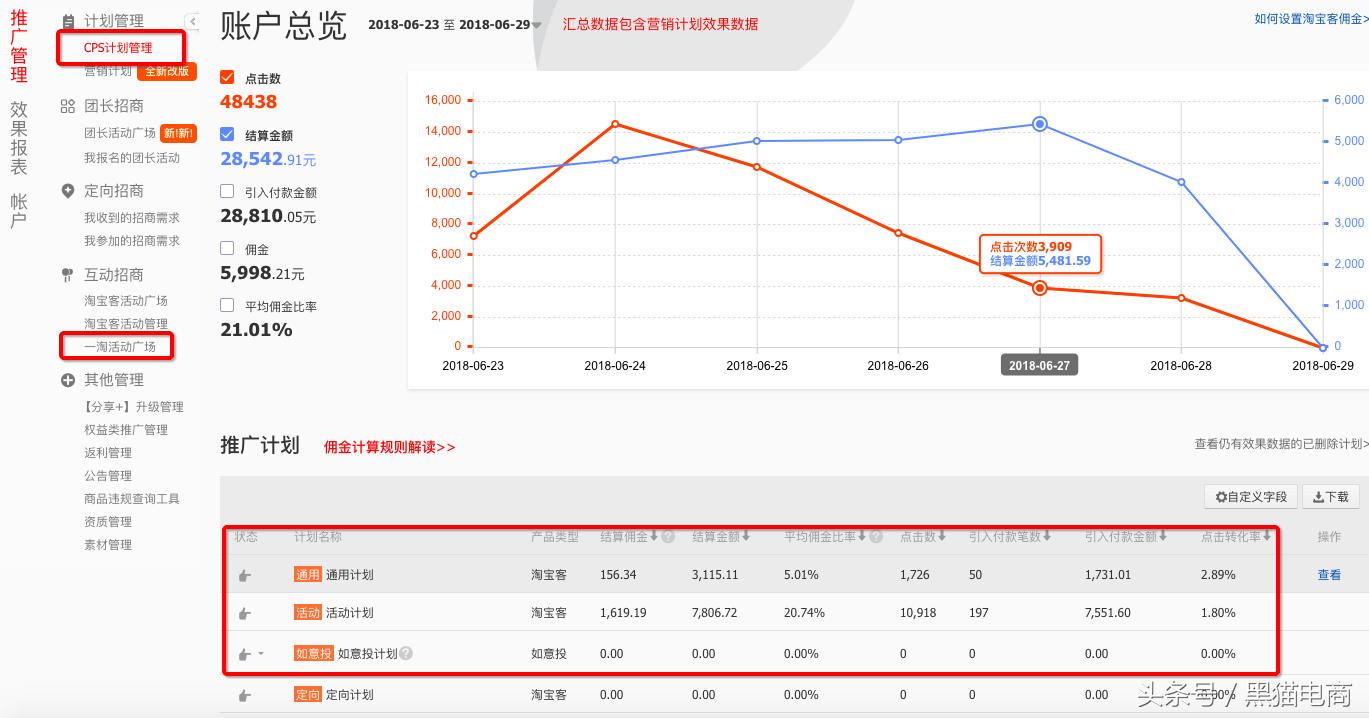Image resolution: width=1369 pixels, height=718 pixels.
Task: Click the gear icon on 自定义字段 button
Action: (1220, 496)
